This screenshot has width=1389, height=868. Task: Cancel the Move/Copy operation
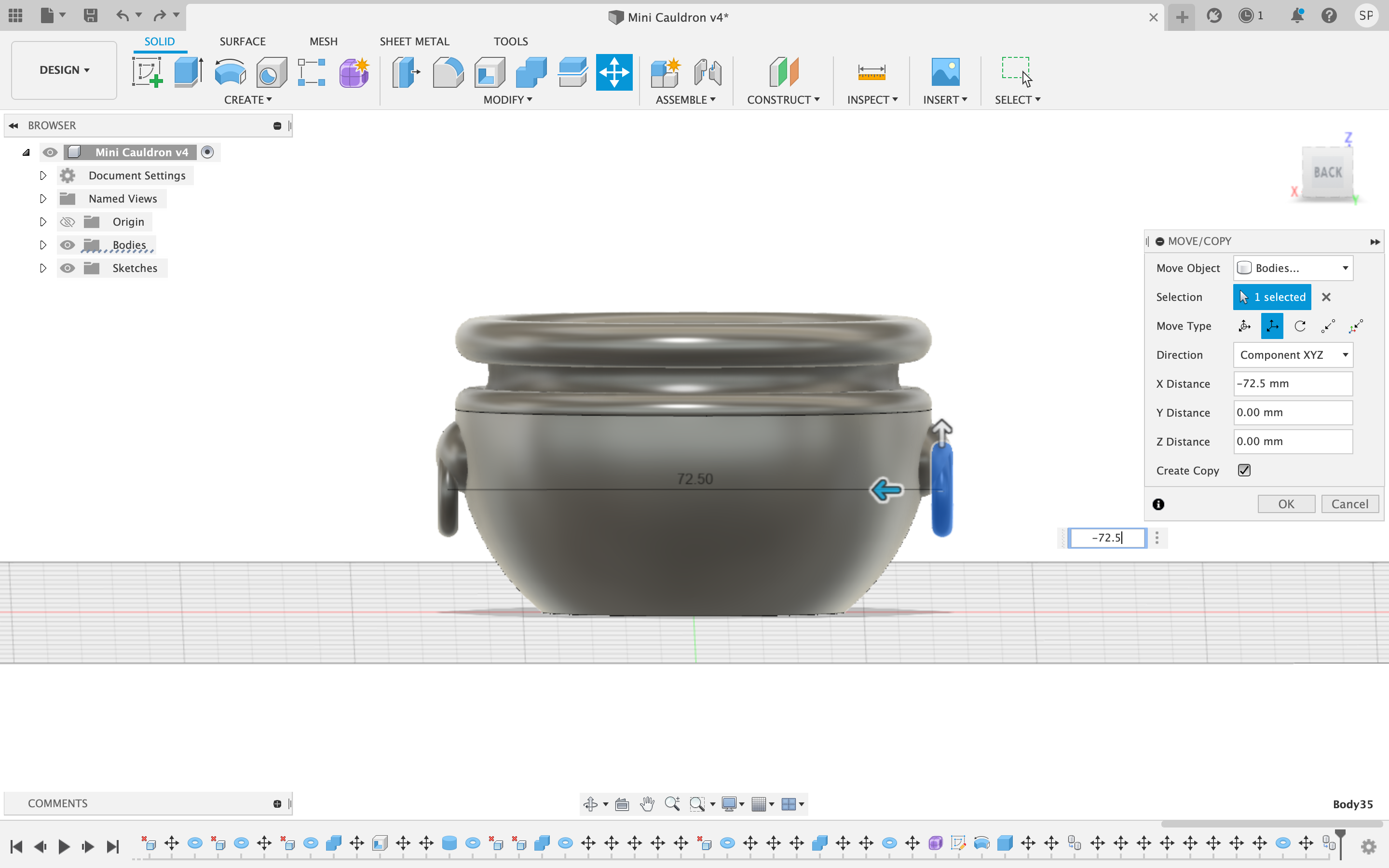pyautogui.click(x=1349, y=503)
